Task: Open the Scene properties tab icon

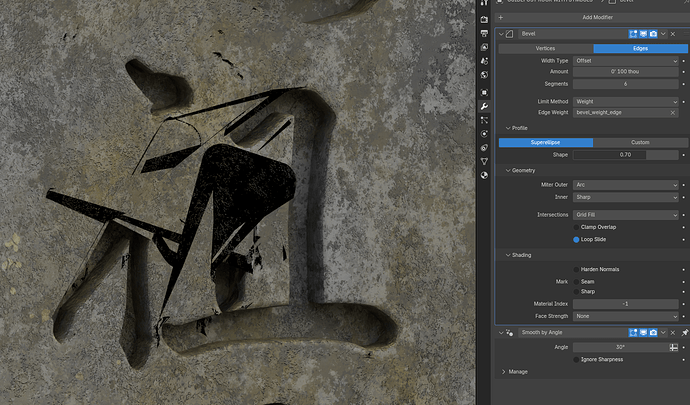Action: 484,61
